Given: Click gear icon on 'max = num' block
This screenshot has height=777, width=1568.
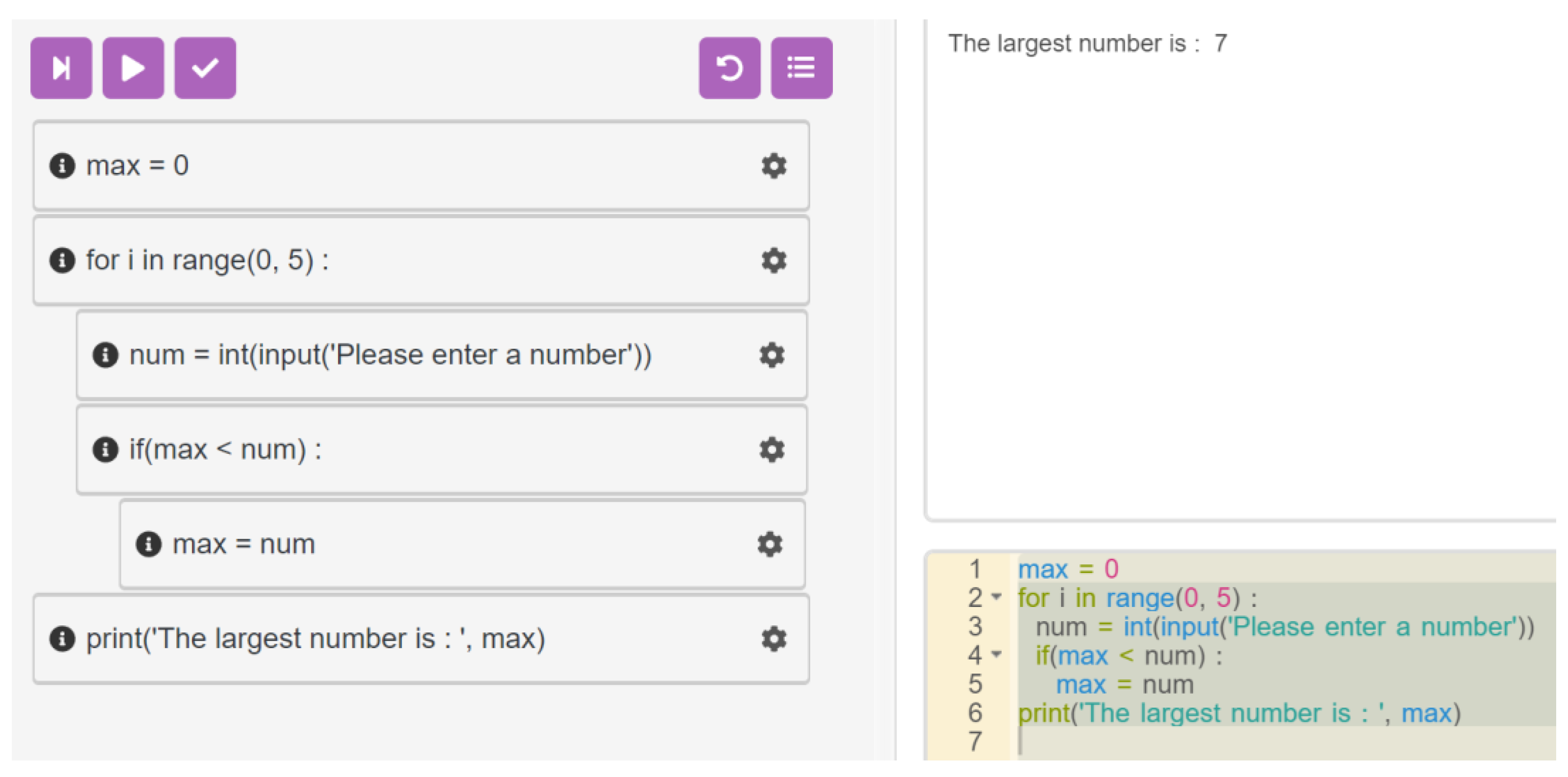Looking at the screenshot, I should 770,544.
